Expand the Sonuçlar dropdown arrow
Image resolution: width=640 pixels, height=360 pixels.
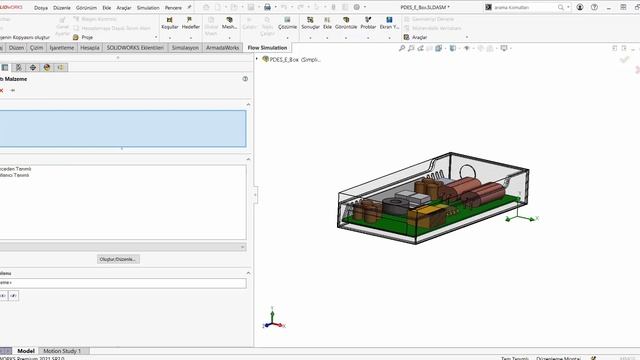click(310, 38)
